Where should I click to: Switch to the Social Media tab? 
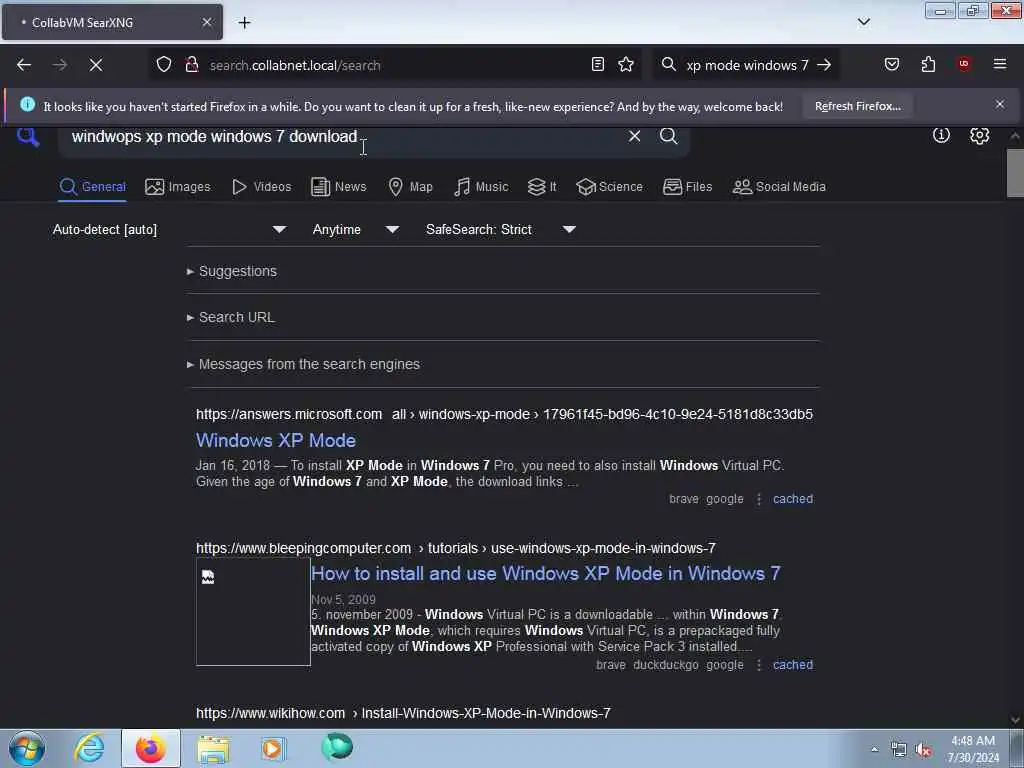(779, 187)
